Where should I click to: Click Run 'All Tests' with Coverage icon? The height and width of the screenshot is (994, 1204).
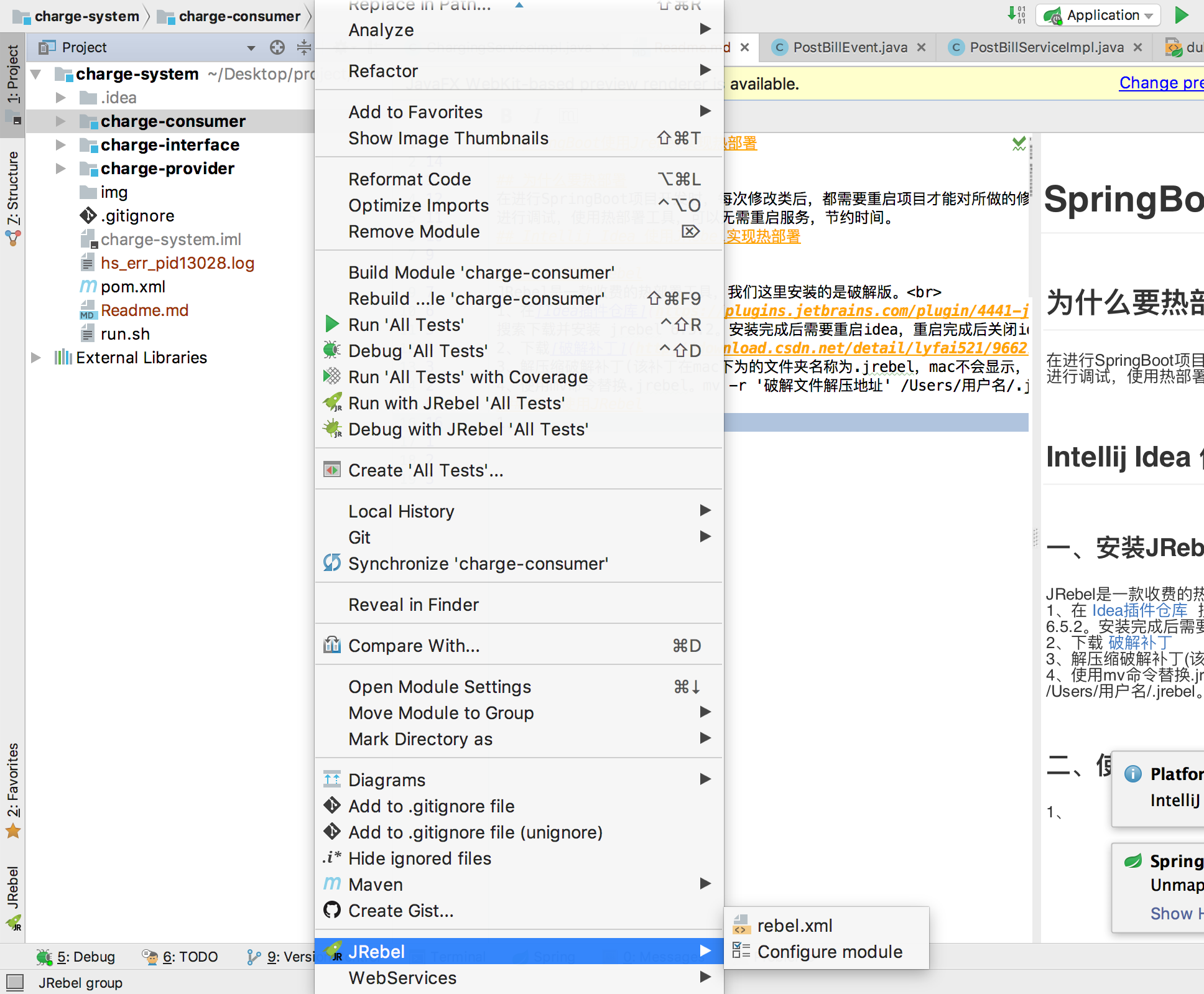332,376
